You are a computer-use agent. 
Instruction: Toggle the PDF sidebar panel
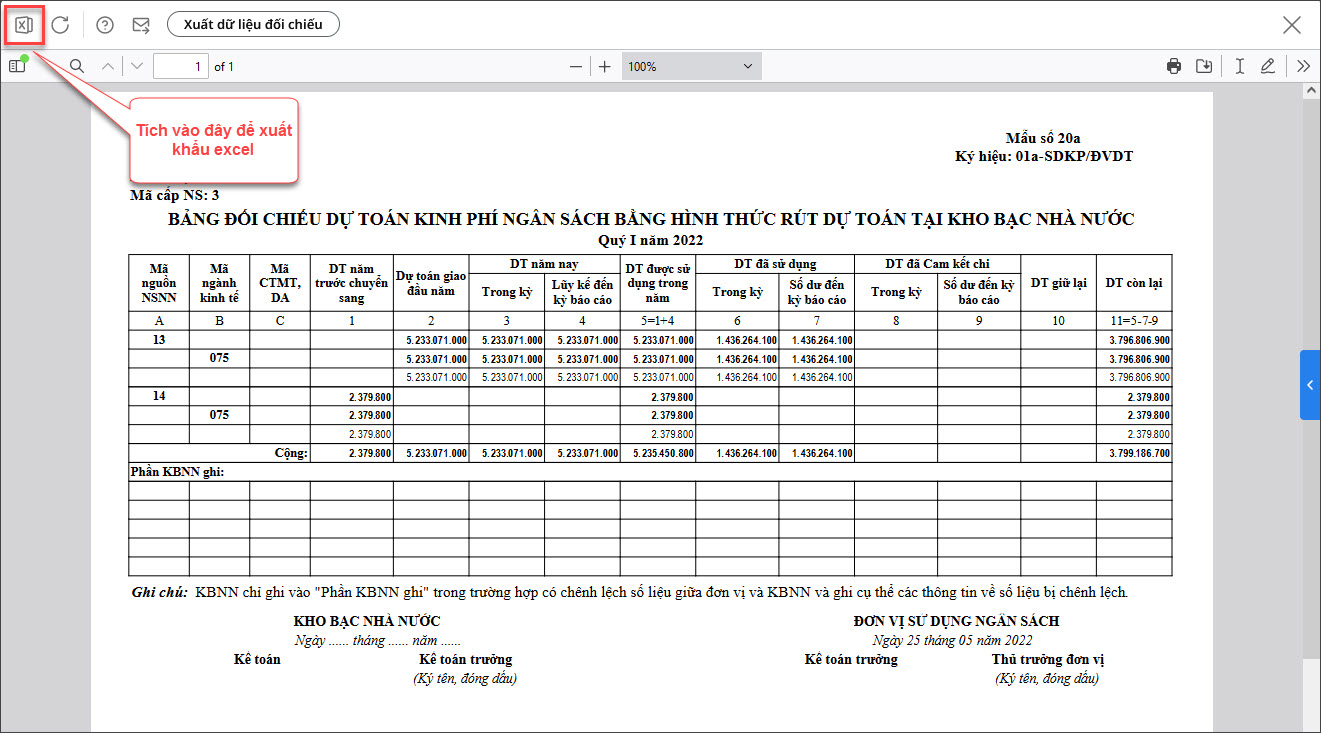pyautogui.click(x=17, y=66)
